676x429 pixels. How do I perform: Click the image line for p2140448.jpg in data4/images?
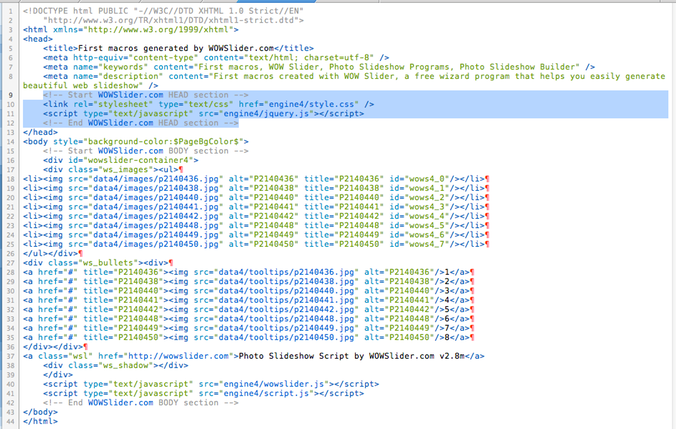tap(256, 226)
